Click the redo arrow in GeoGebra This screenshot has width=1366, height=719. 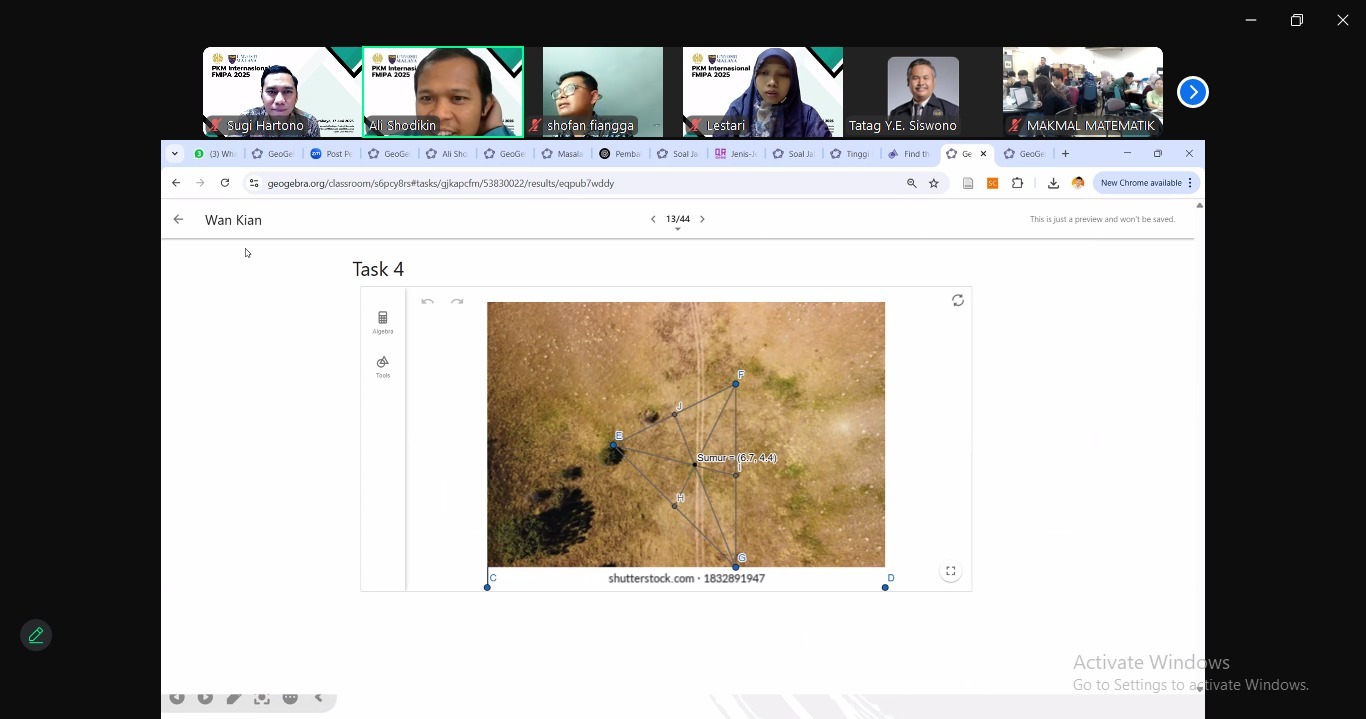point(457,302)
